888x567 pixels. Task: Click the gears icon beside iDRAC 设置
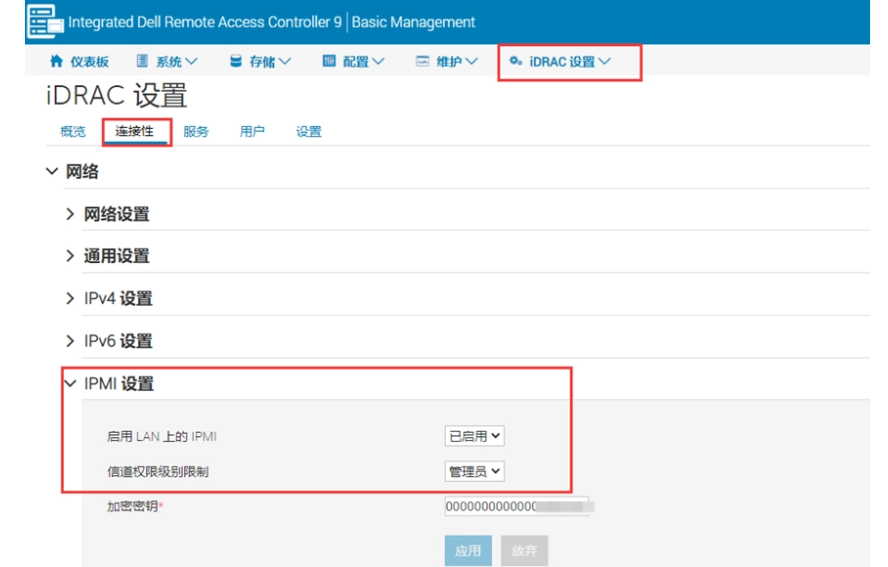[x=515, y=61]
